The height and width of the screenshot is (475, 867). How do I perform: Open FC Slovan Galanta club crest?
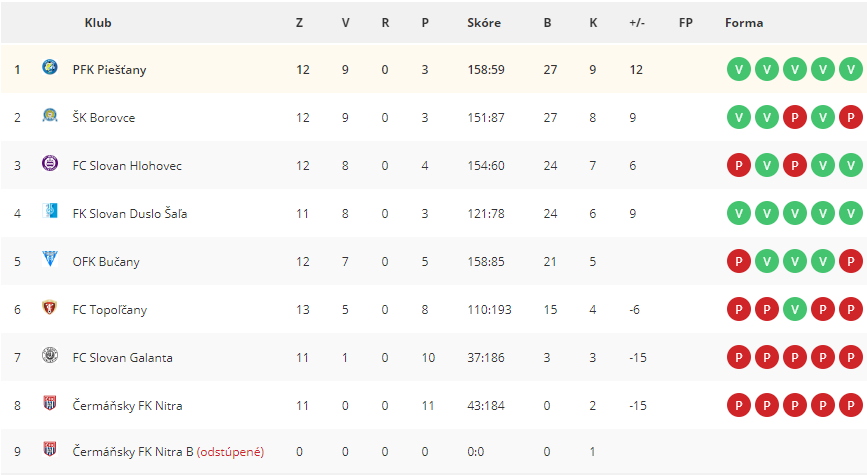(x=50, y=355)
